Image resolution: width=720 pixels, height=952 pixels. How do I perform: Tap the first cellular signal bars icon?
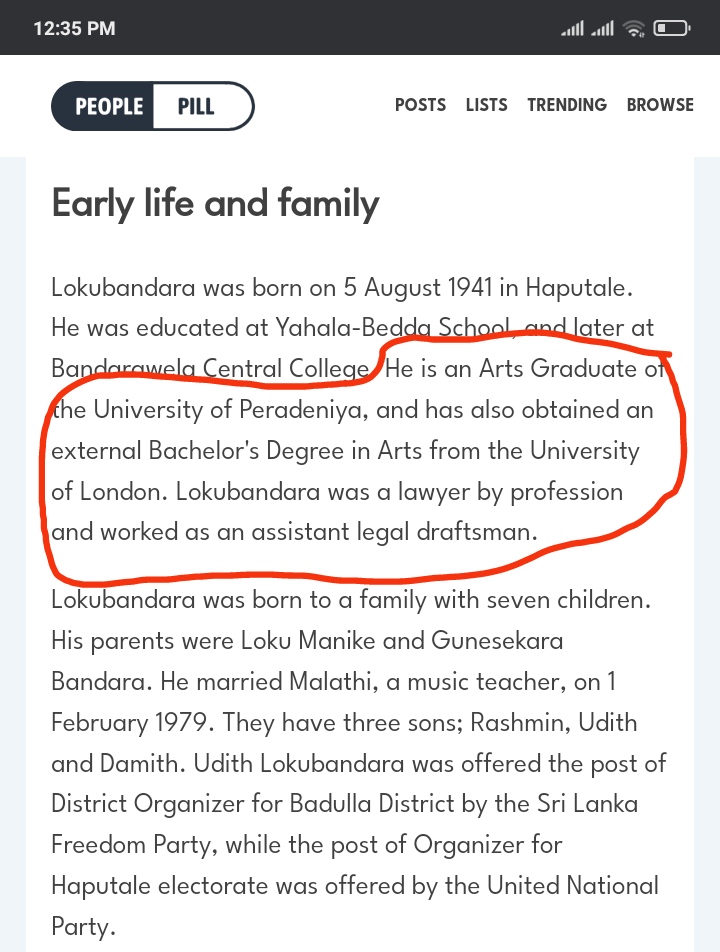[572, 29]
